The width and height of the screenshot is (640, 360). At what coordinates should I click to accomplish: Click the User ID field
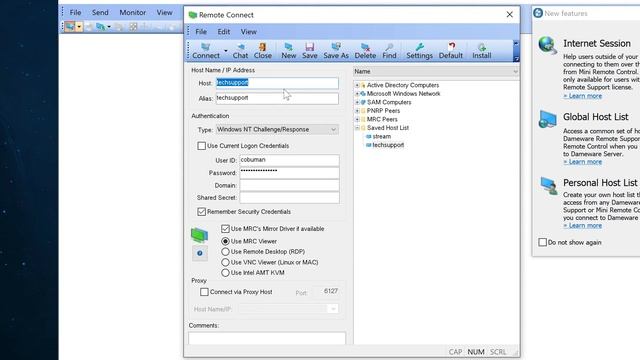pos(289,160)
